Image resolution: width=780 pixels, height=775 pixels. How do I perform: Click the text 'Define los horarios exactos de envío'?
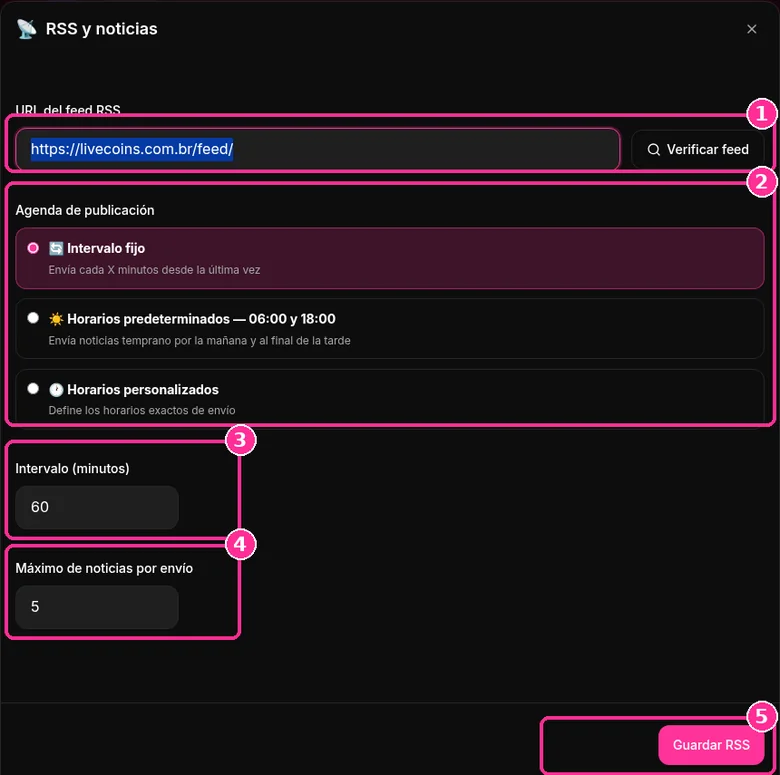pos(142,410)
